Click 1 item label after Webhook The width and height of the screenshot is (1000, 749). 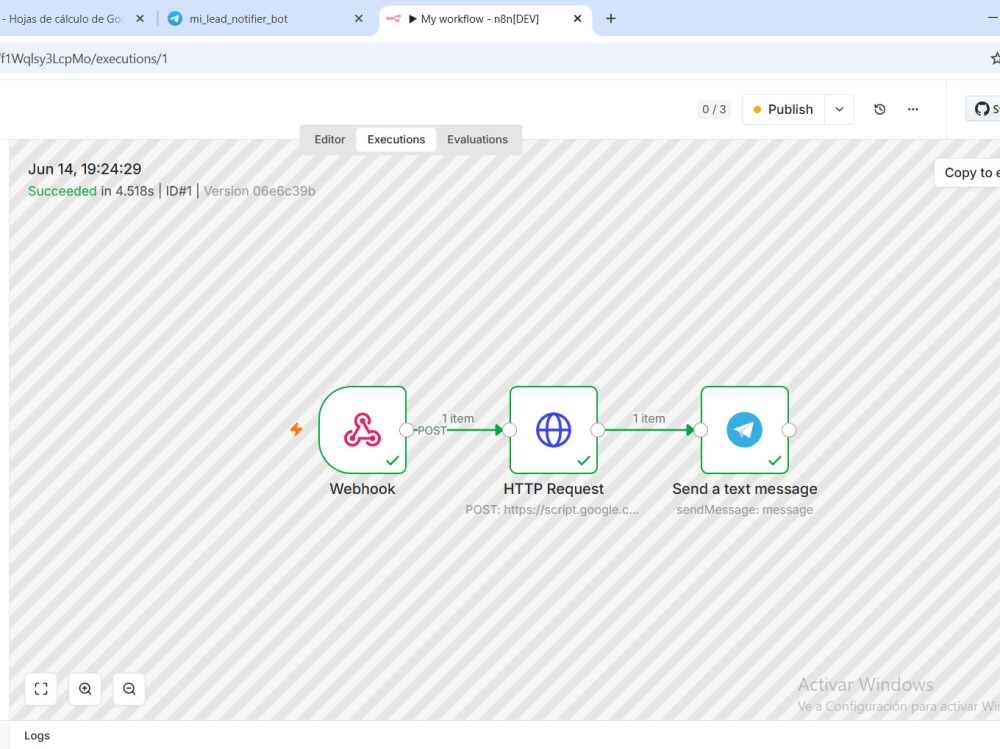pos(457,419)
